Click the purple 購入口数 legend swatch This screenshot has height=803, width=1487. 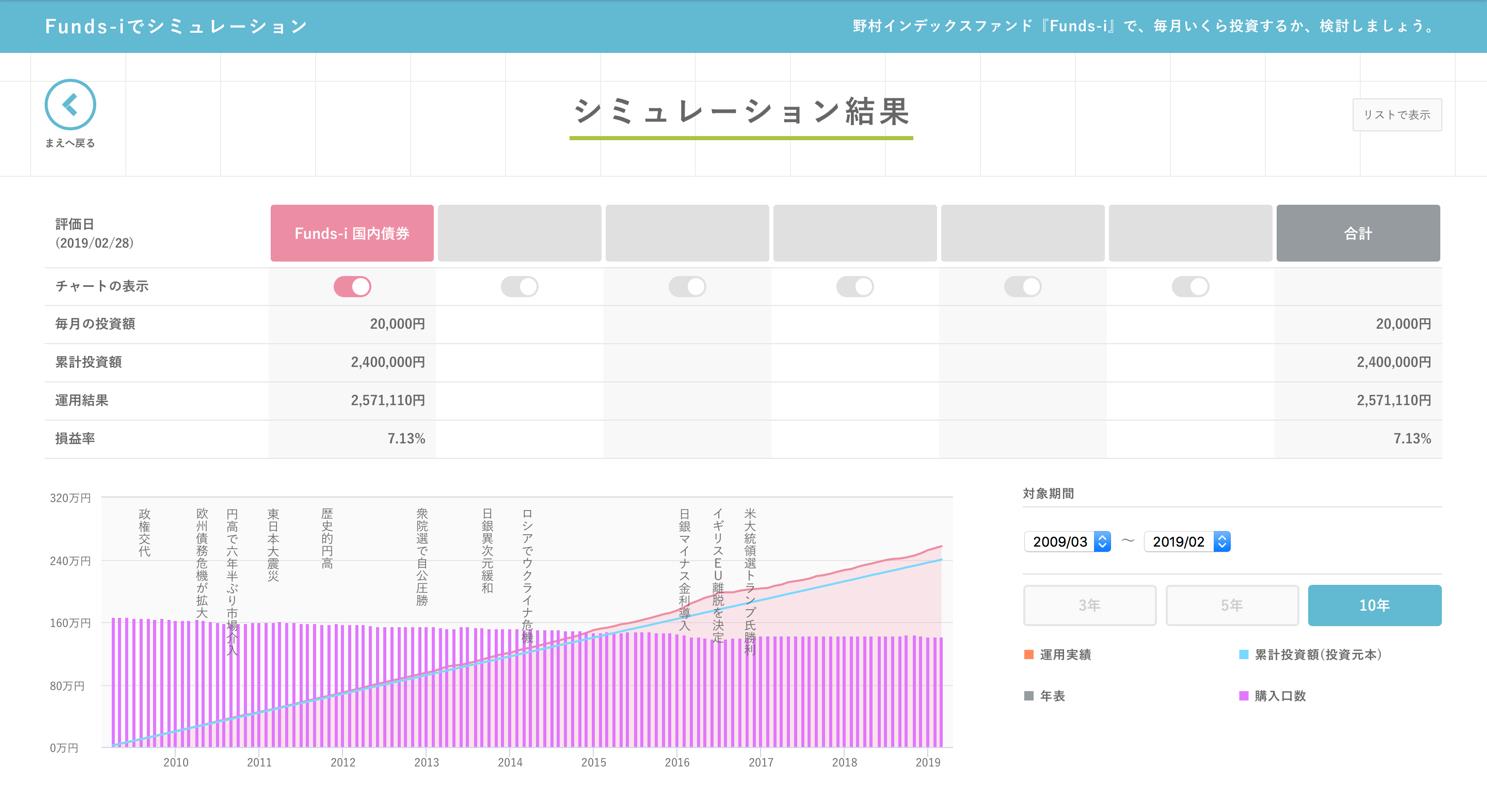pos(1244,696)
